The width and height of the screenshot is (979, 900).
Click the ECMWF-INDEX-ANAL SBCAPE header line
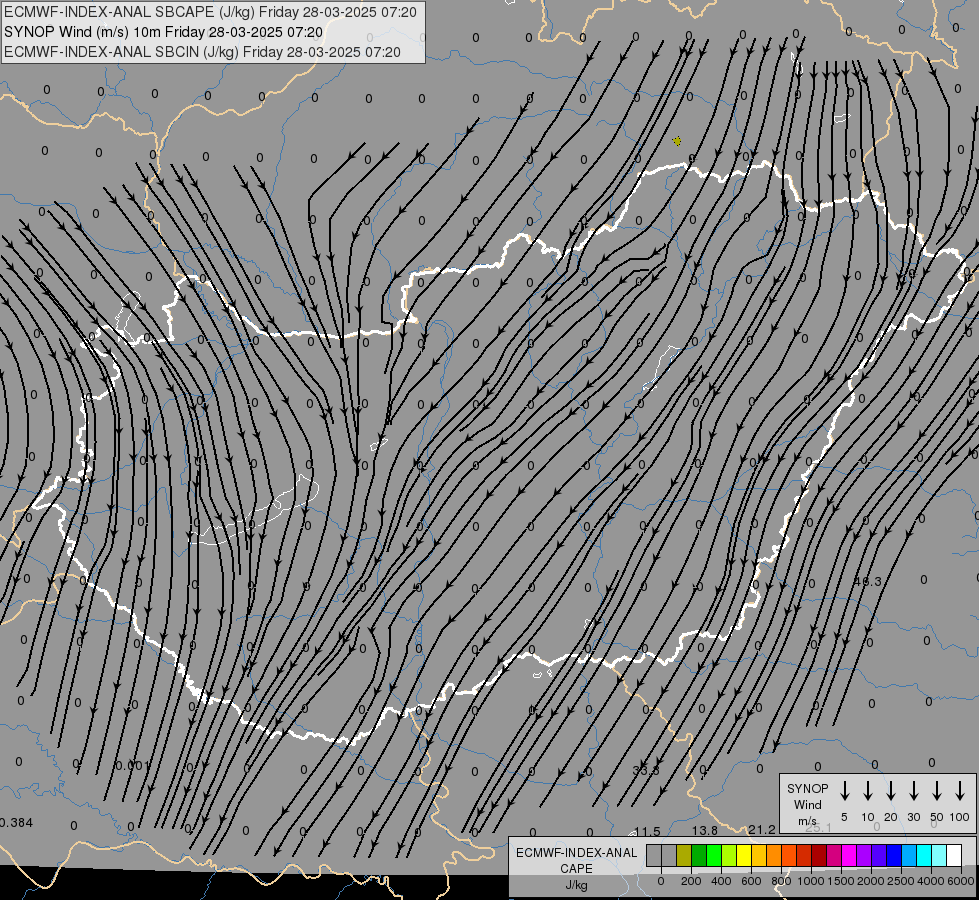pos(210,12)
